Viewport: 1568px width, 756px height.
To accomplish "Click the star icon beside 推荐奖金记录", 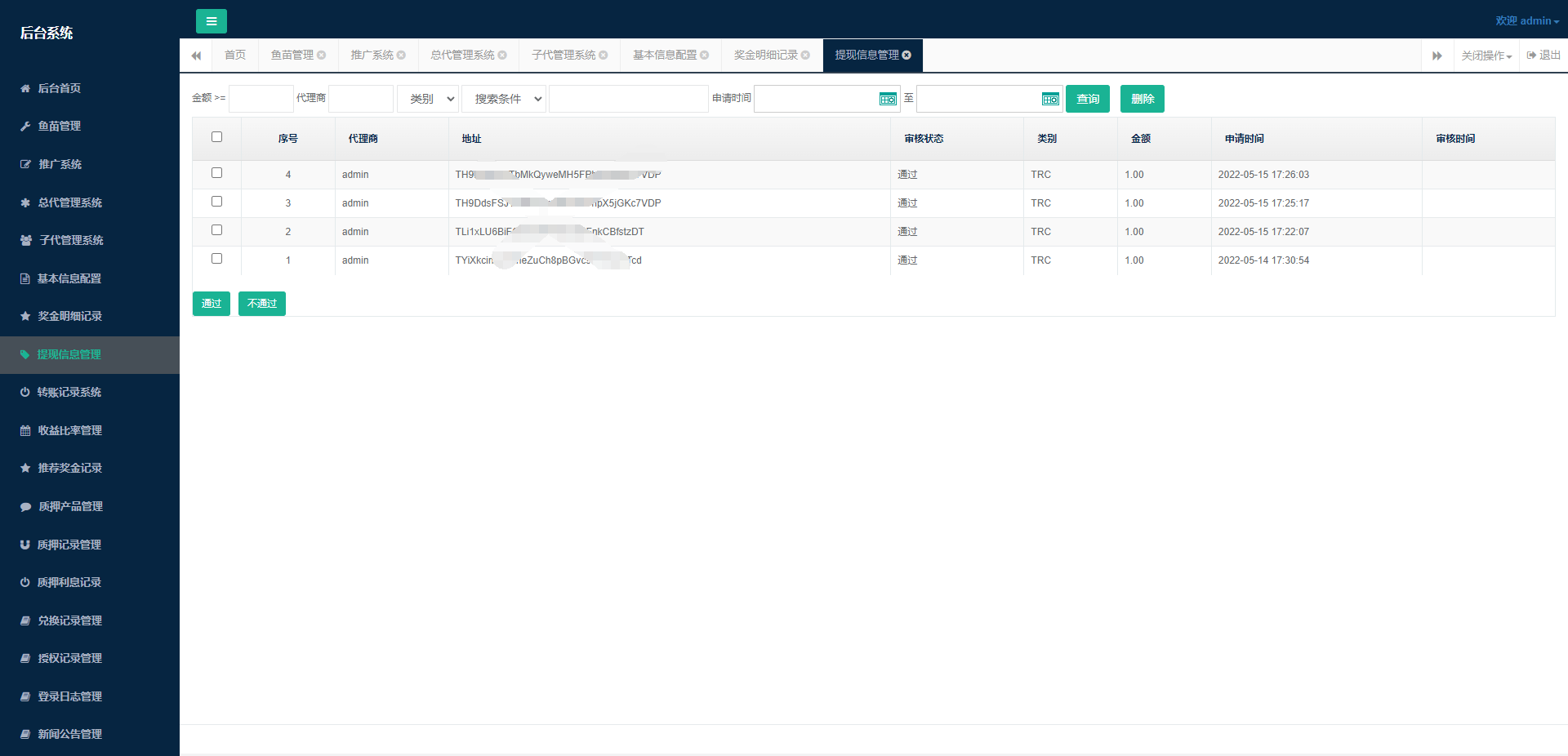I will [x=25, y=468].
